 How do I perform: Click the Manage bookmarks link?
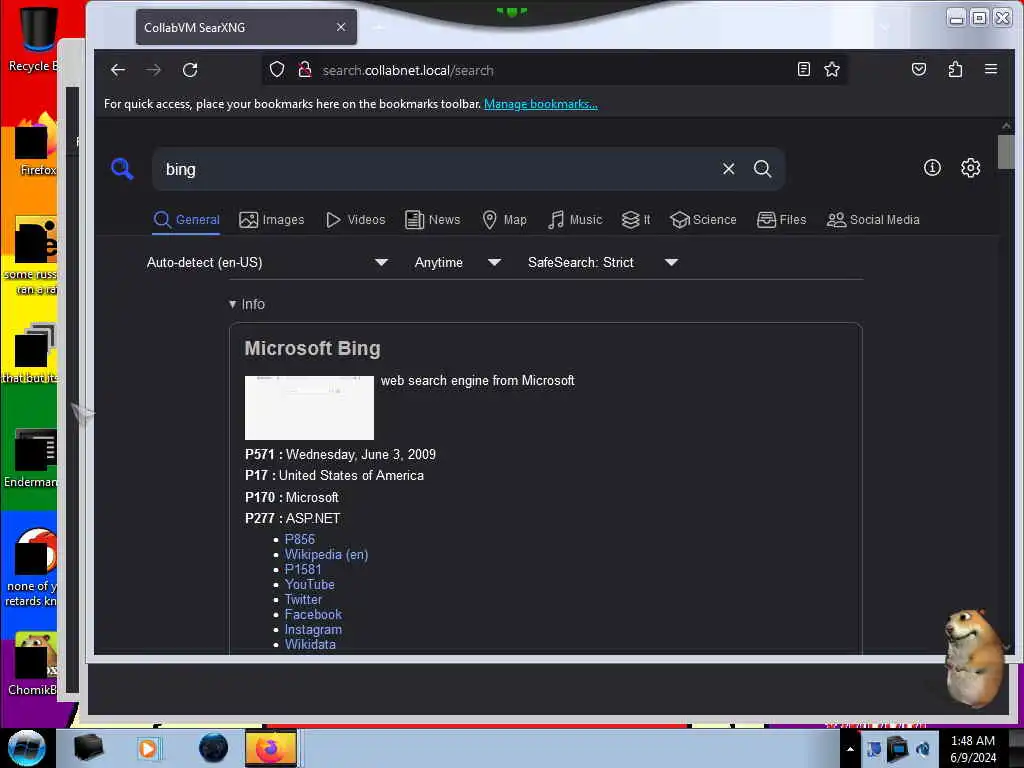[541, 104]
